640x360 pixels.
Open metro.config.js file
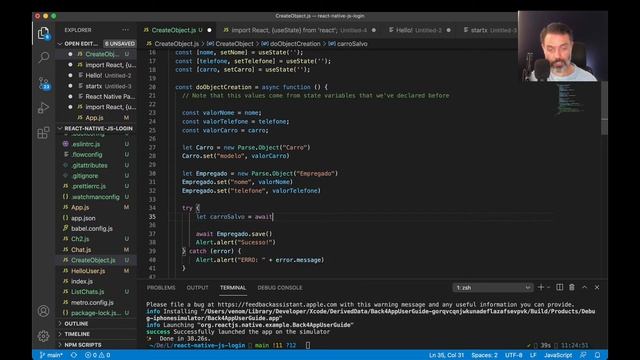coord(96,302)
